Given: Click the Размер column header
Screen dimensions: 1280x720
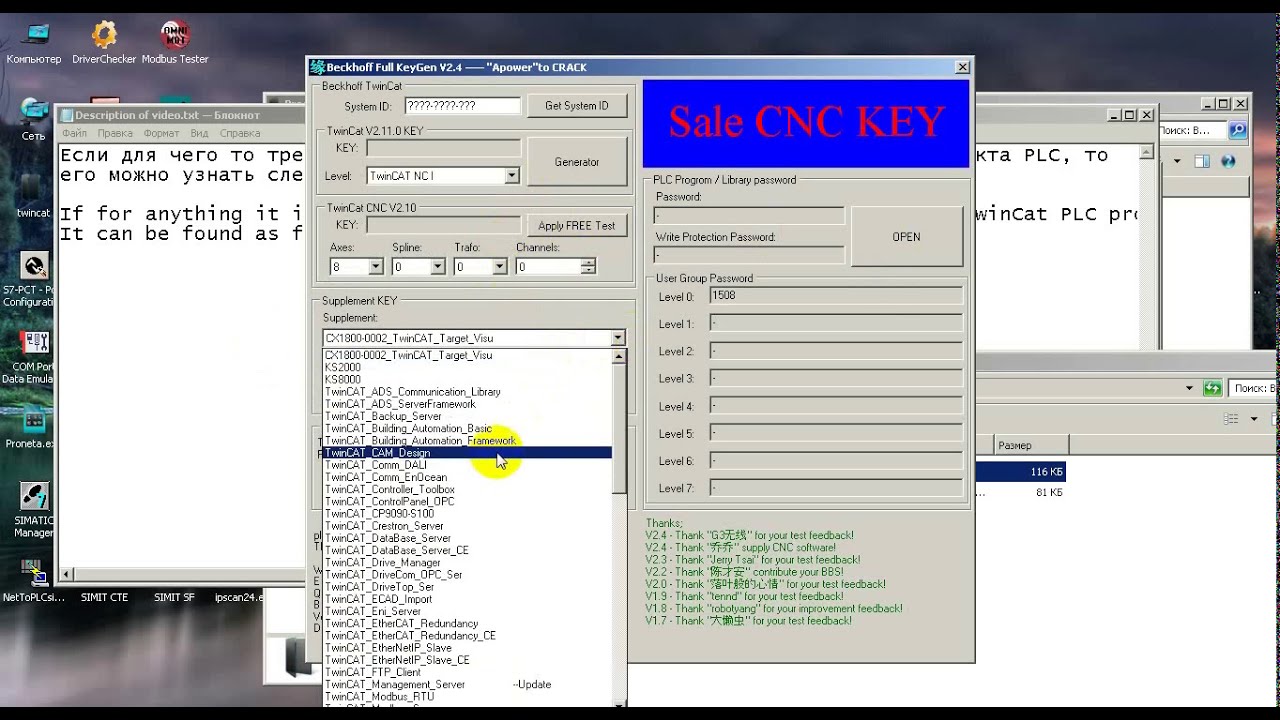Looking at the screenshot, I should [1030, 445].
